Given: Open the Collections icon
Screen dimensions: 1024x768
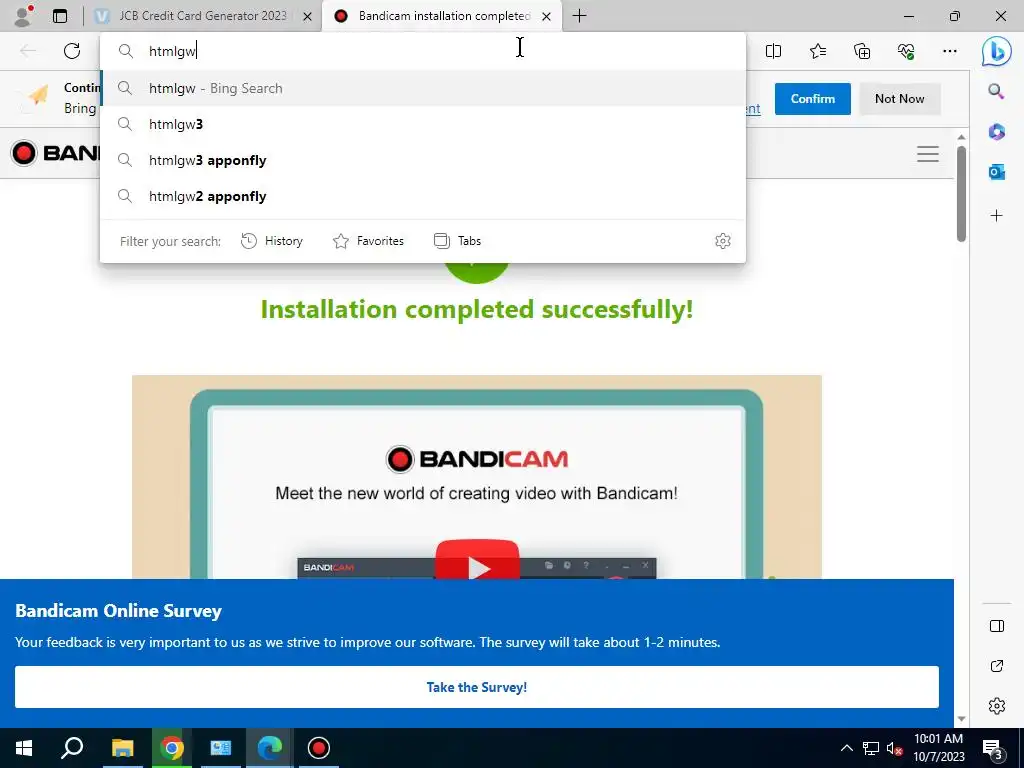Looking at the screenshot, I should click(862, 51).
